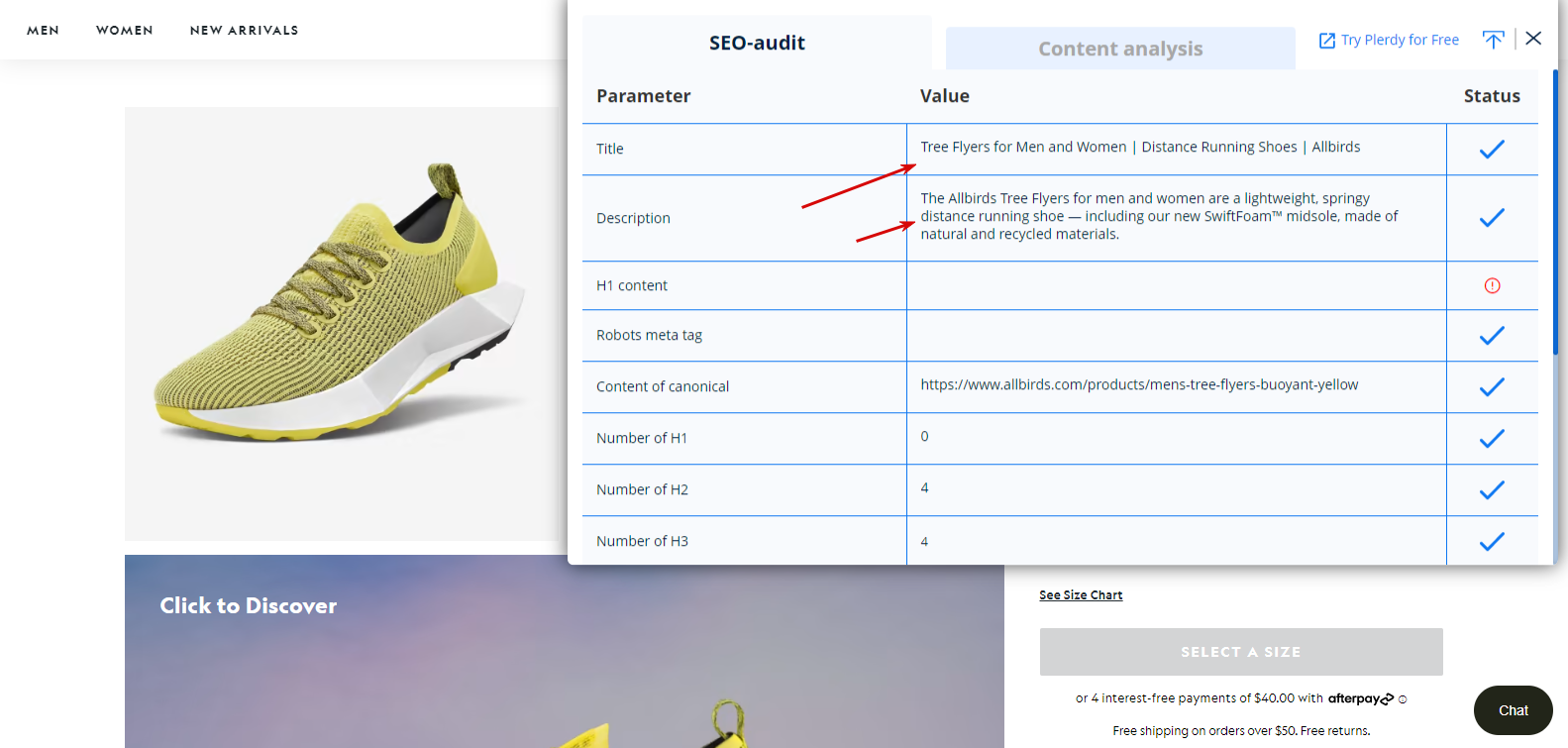Click the description value text about SwiftFoam
The image size is (1568, 748).
tap(1159, 216)
